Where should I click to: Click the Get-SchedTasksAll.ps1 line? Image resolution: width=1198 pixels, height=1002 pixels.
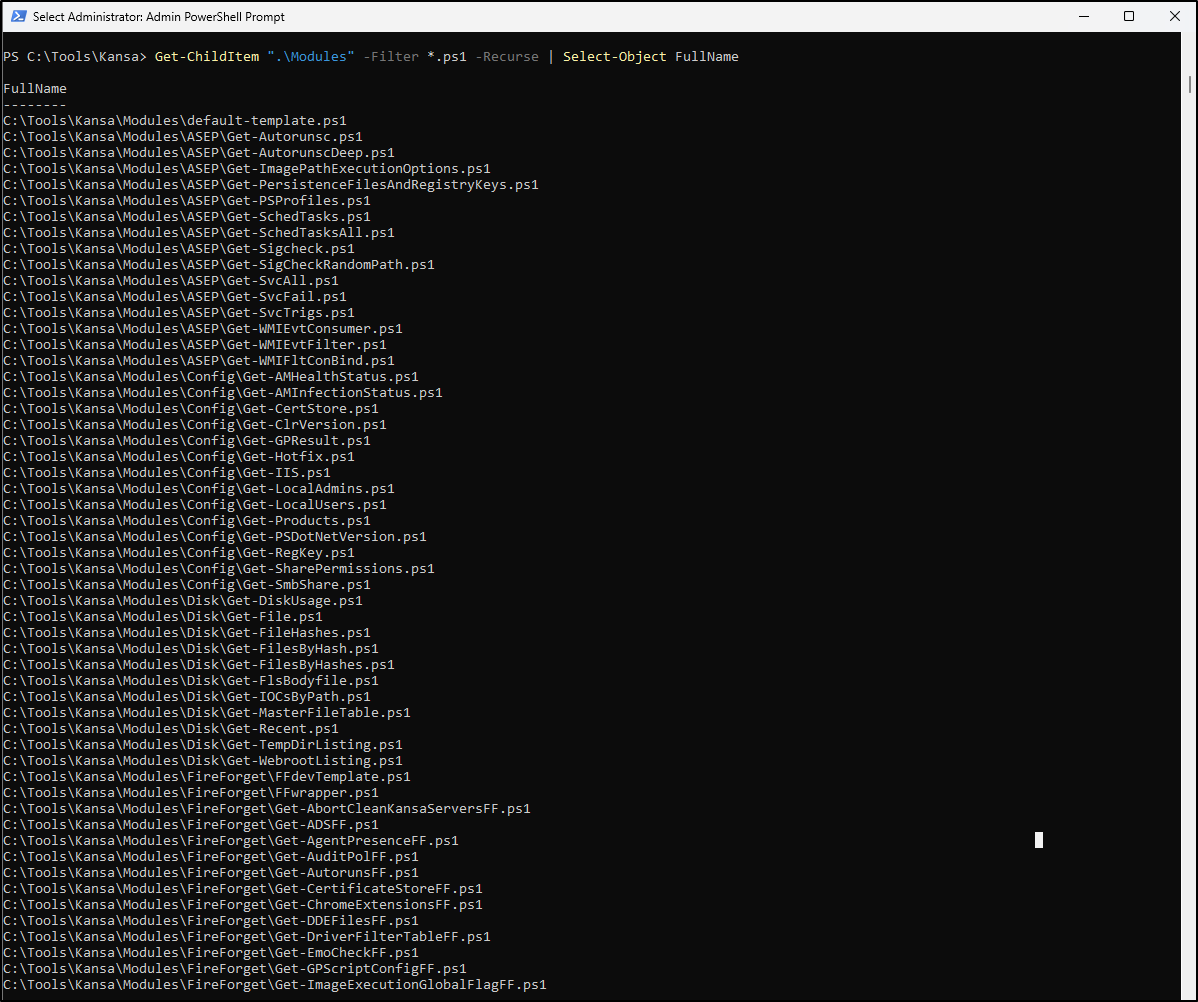[x=199, y=233]
